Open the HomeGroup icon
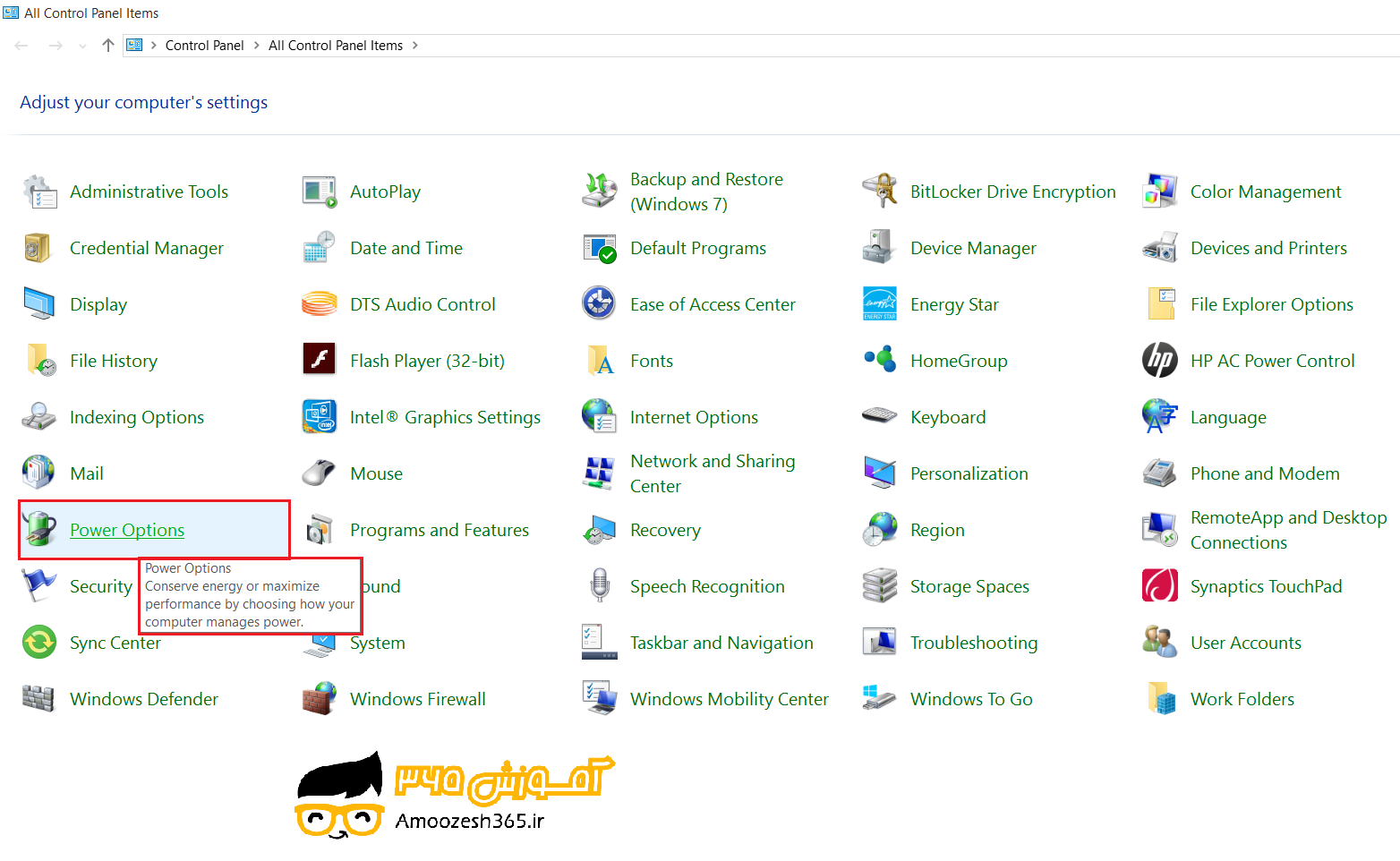Image resolution: width=1400 pixels, height=861 pixels. pos(879,361)
